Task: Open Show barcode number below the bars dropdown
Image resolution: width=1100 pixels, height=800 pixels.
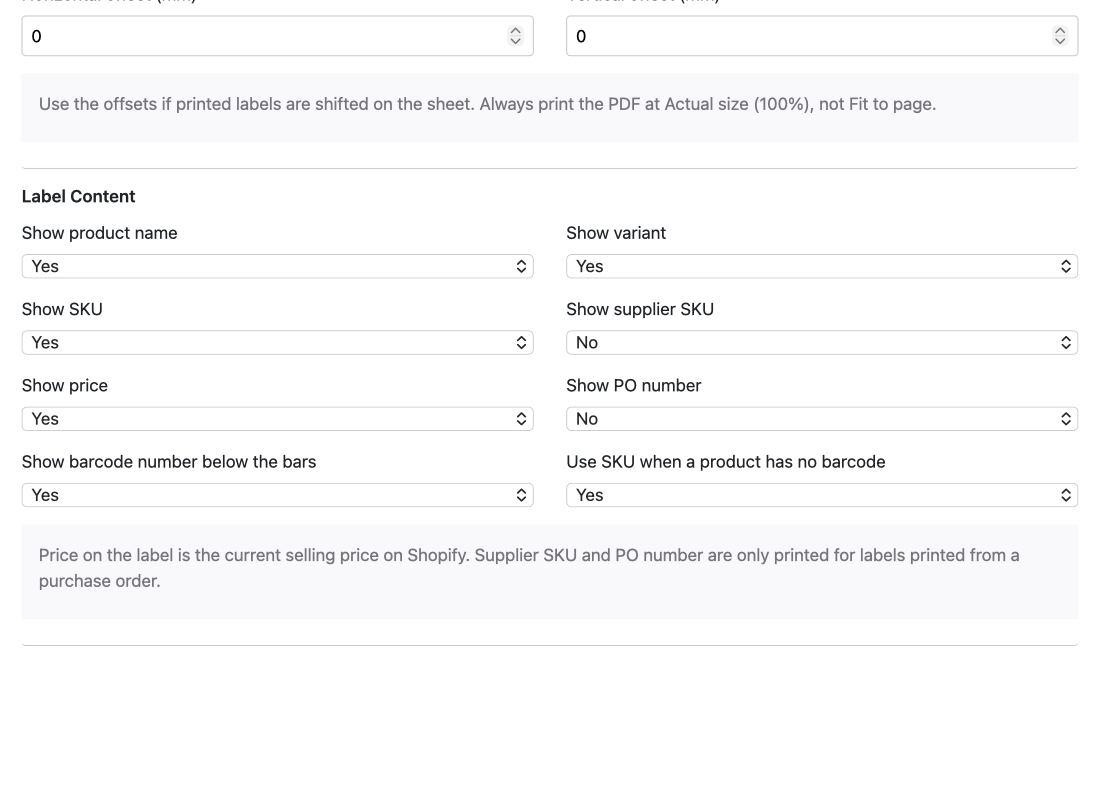Action: click(x=277, y=495)
